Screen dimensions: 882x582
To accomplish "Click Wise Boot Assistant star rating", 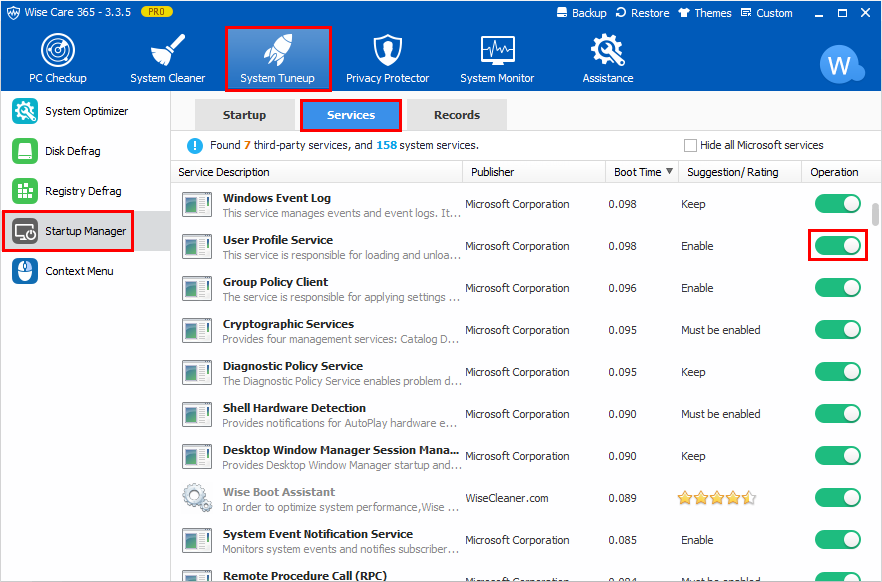I will coord(717,498).
